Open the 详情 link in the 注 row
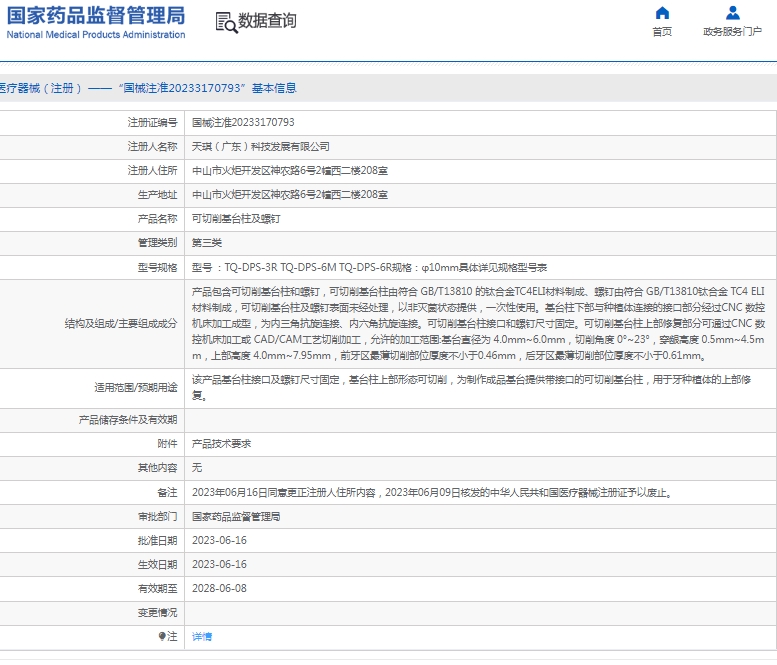The width and height of the screenshot is (777, 665). coord(202,637)
